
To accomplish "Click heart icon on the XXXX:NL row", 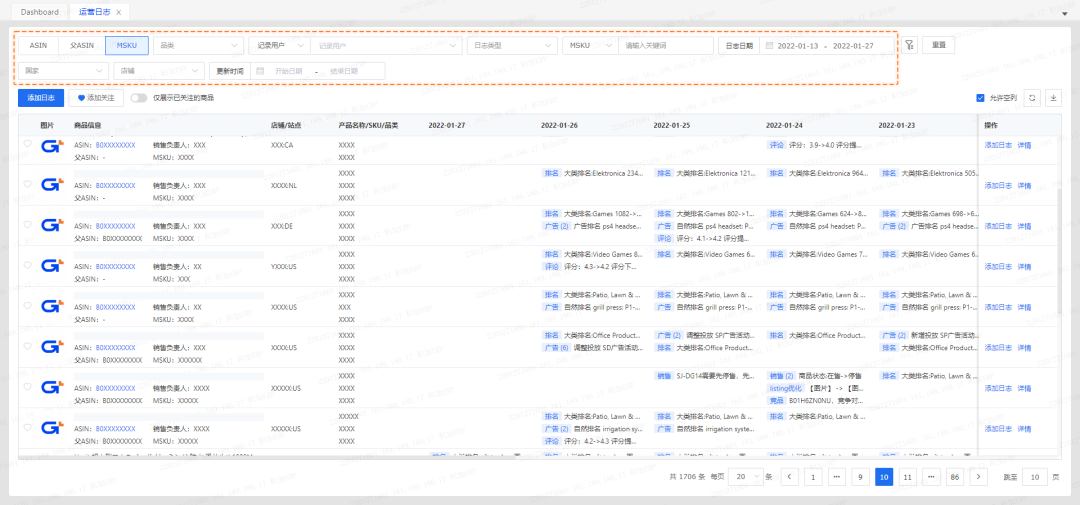I will point(28,185).
